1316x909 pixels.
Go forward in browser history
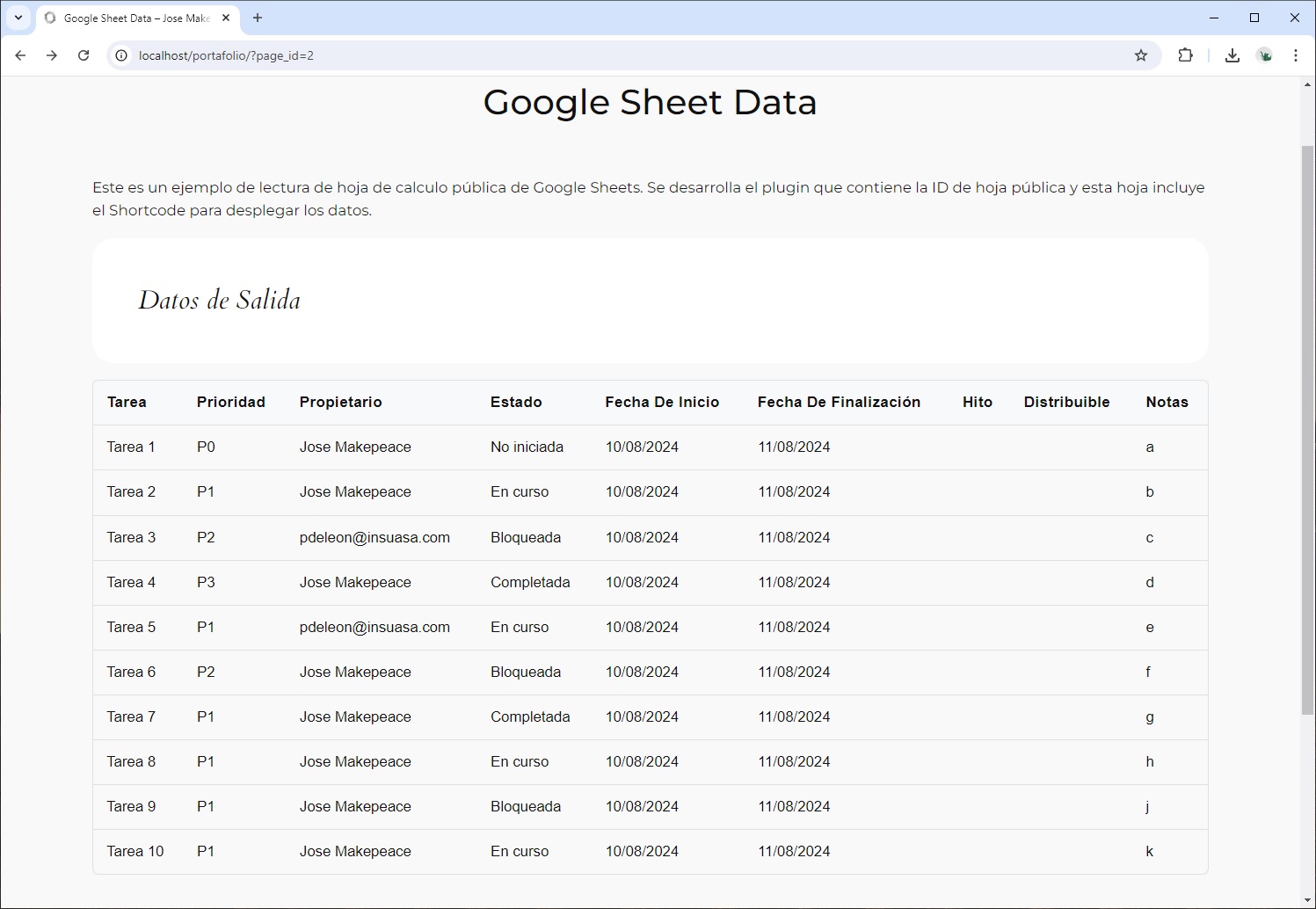(x=52, y=55)
